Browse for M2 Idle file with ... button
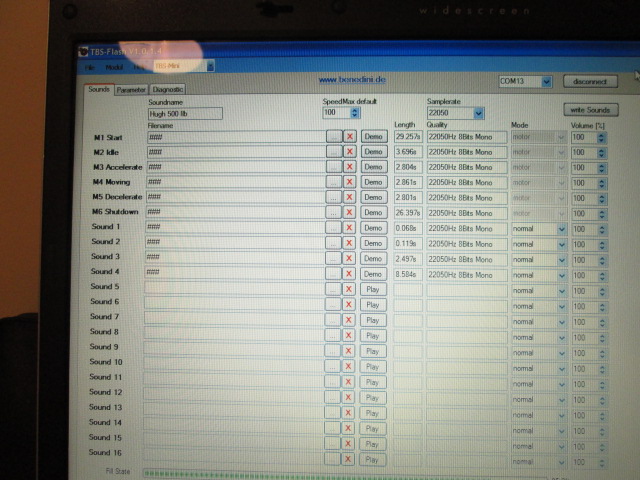Viewport: 640px width, 480px height. click(334, 151)
